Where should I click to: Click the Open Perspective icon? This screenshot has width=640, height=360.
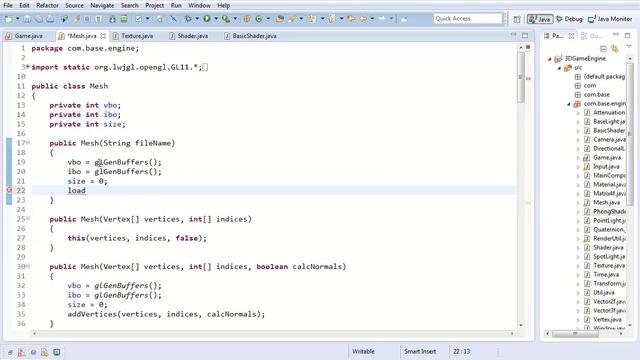click(x=517, y=19)
